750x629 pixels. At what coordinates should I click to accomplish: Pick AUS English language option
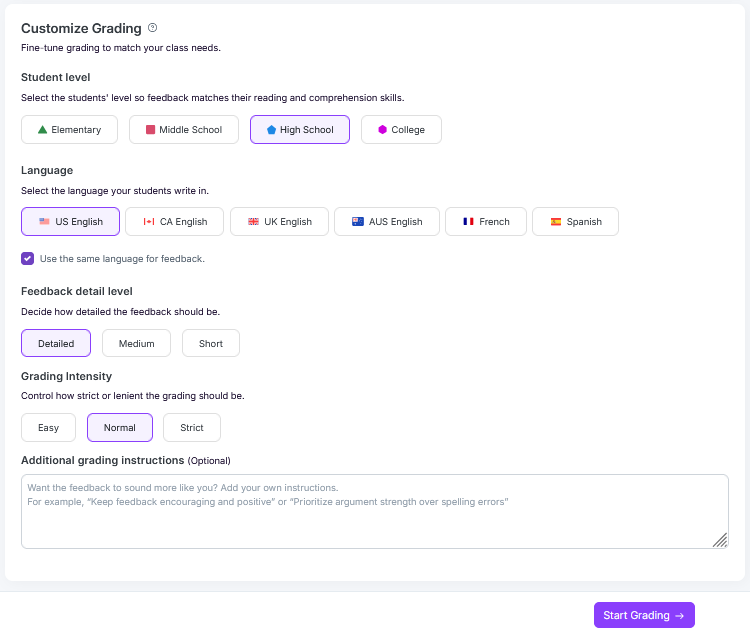point(386,222)
